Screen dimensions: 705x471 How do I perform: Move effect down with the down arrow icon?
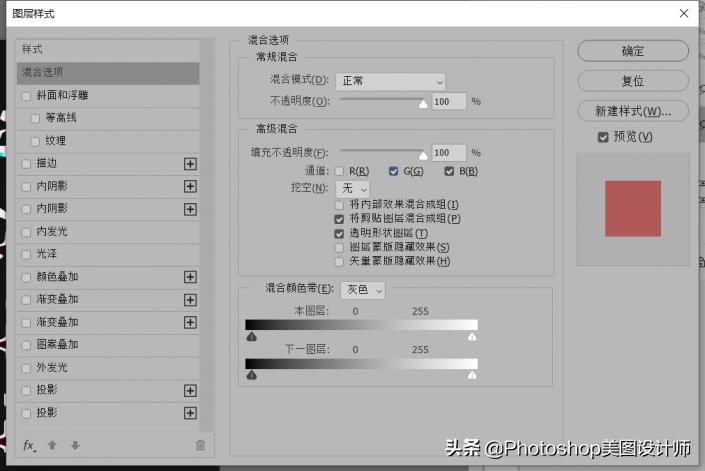pos(75,445)
